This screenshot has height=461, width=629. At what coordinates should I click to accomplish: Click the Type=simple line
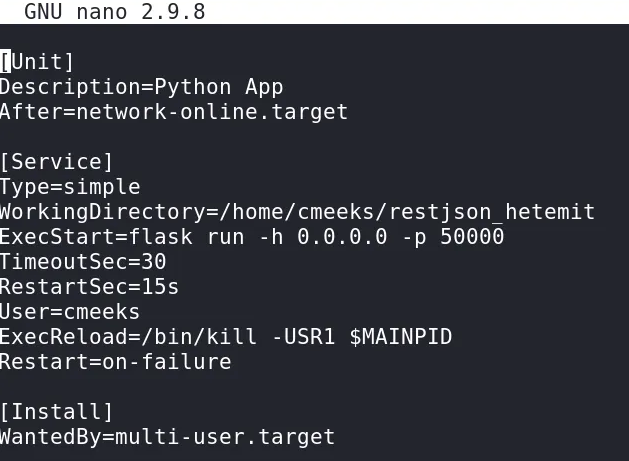click(70, 187)
